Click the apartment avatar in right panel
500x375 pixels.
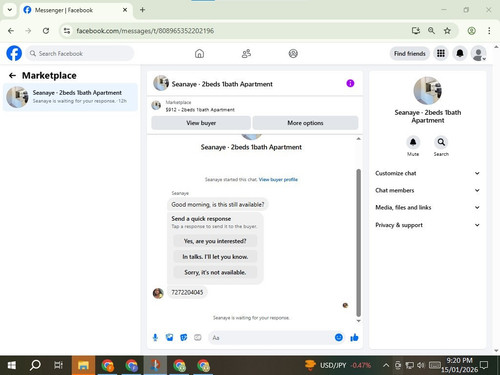tap(427, 91)
